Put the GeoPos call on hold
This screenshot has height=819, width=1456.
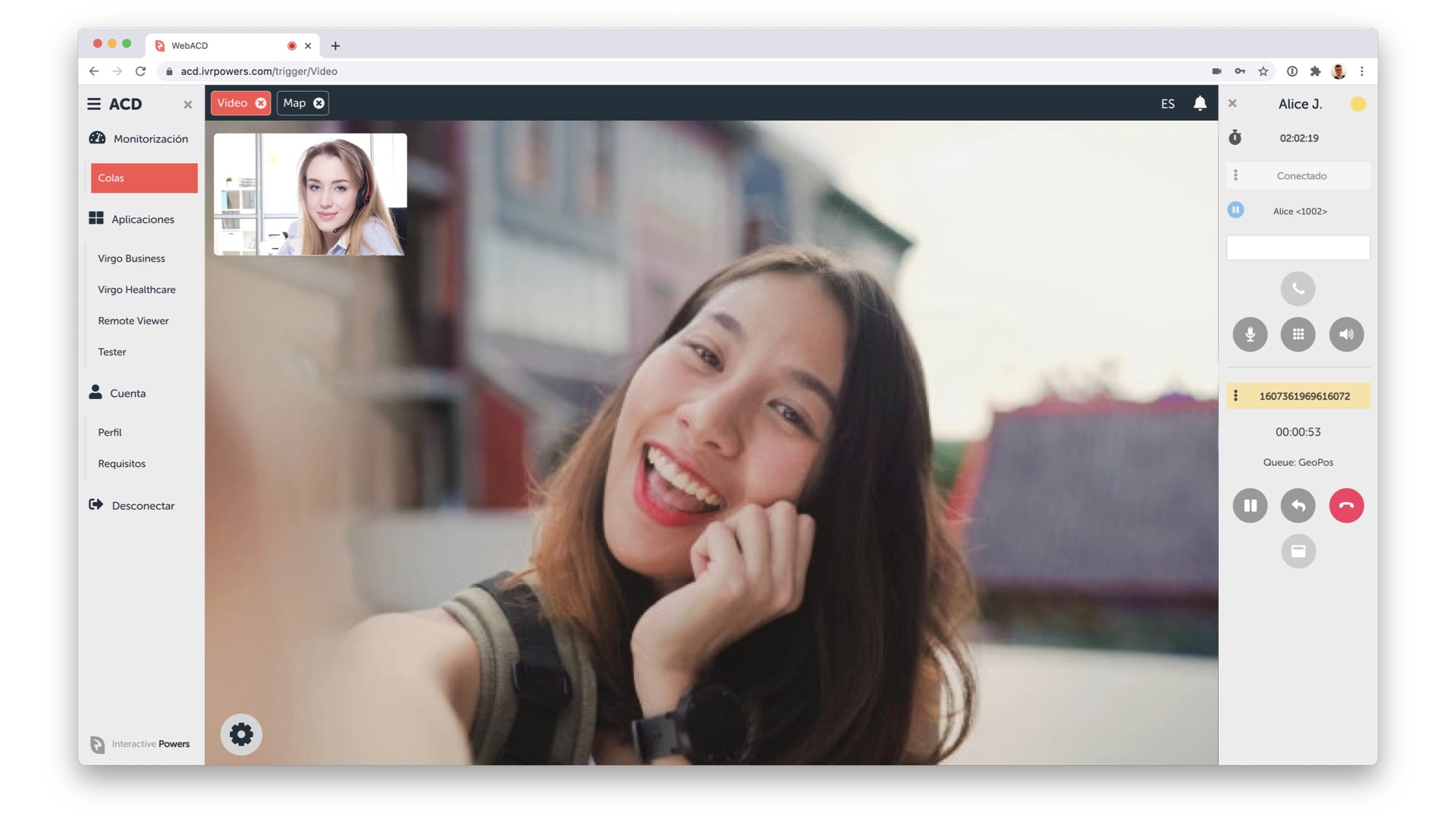pos(1250,506)
